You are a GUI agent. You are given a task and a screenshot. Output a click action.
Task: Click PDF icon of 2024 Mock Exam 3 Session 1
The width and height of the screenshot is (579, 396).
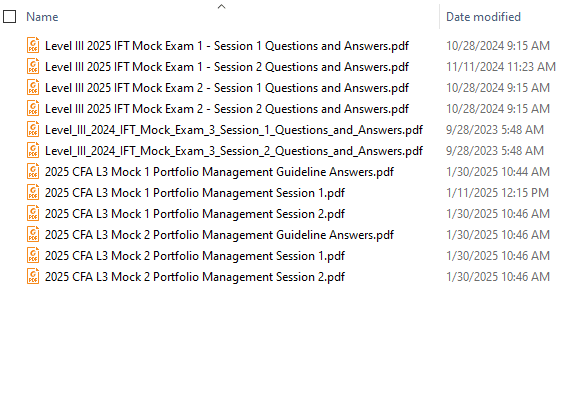33,130
